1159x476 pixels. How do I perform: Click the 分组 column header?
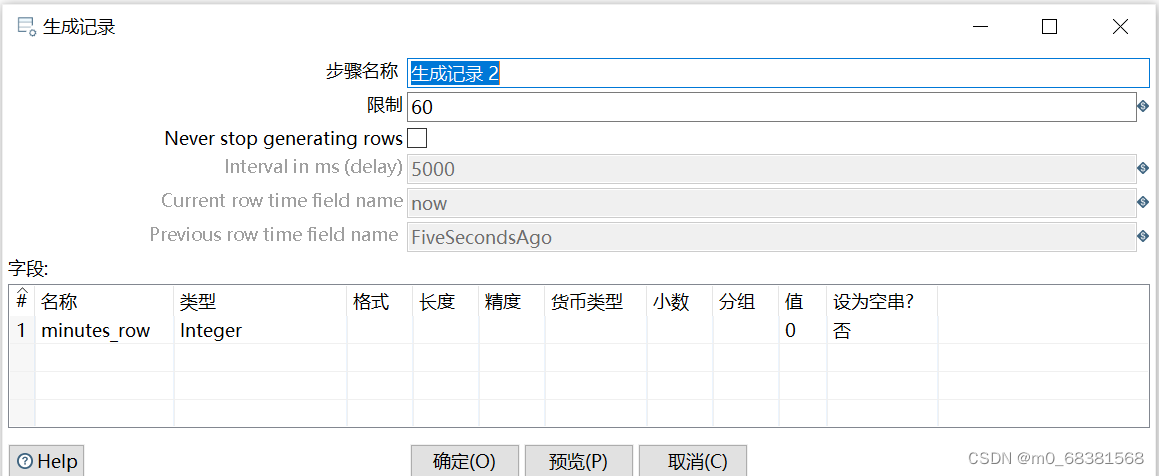[x=746, y=302]
